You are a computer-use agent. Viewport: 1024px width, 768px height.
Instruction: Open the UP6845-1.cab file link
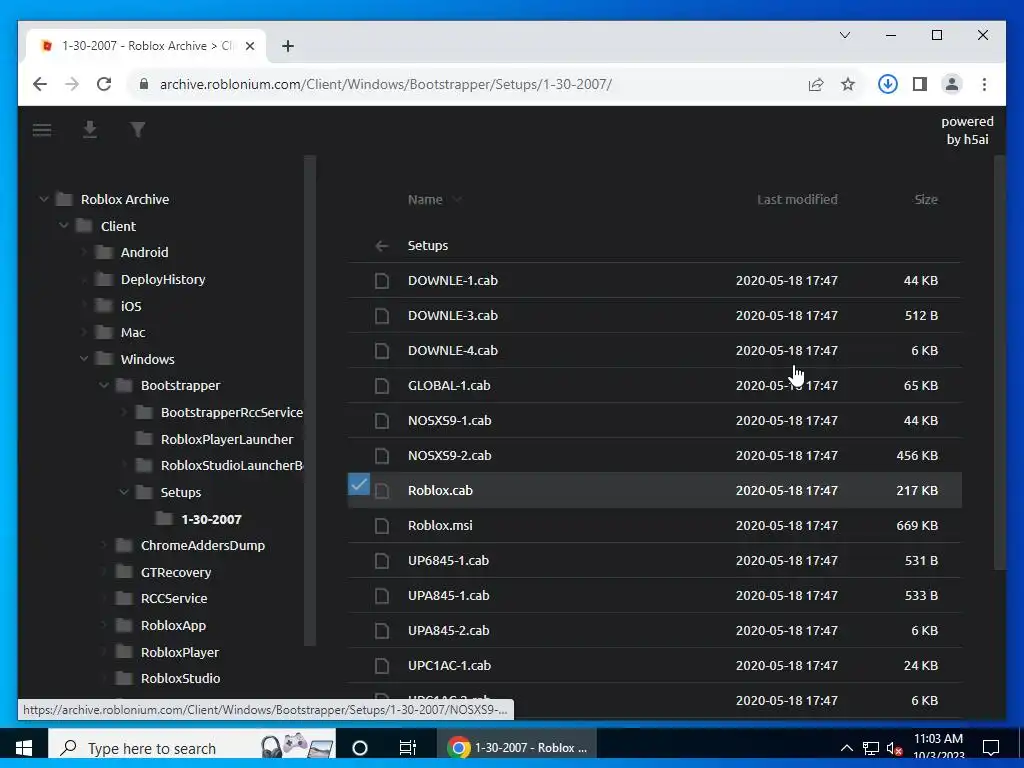pos(448,561)
